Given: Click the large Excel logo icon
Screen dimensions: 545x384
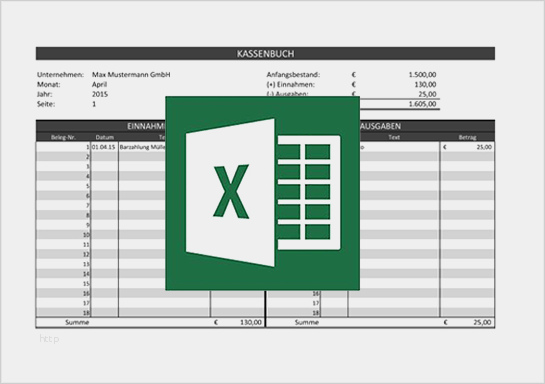Looking at the screenshot, I should (x=262, y=193).
